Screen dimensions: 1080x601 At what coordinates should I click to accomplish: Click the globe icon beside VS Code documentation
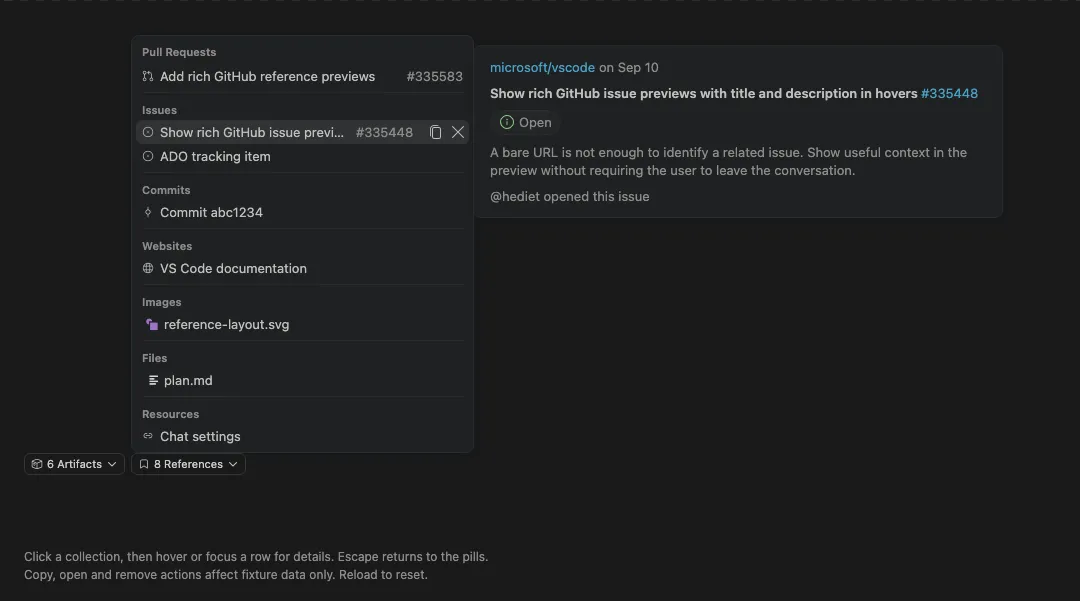[147, 268]
